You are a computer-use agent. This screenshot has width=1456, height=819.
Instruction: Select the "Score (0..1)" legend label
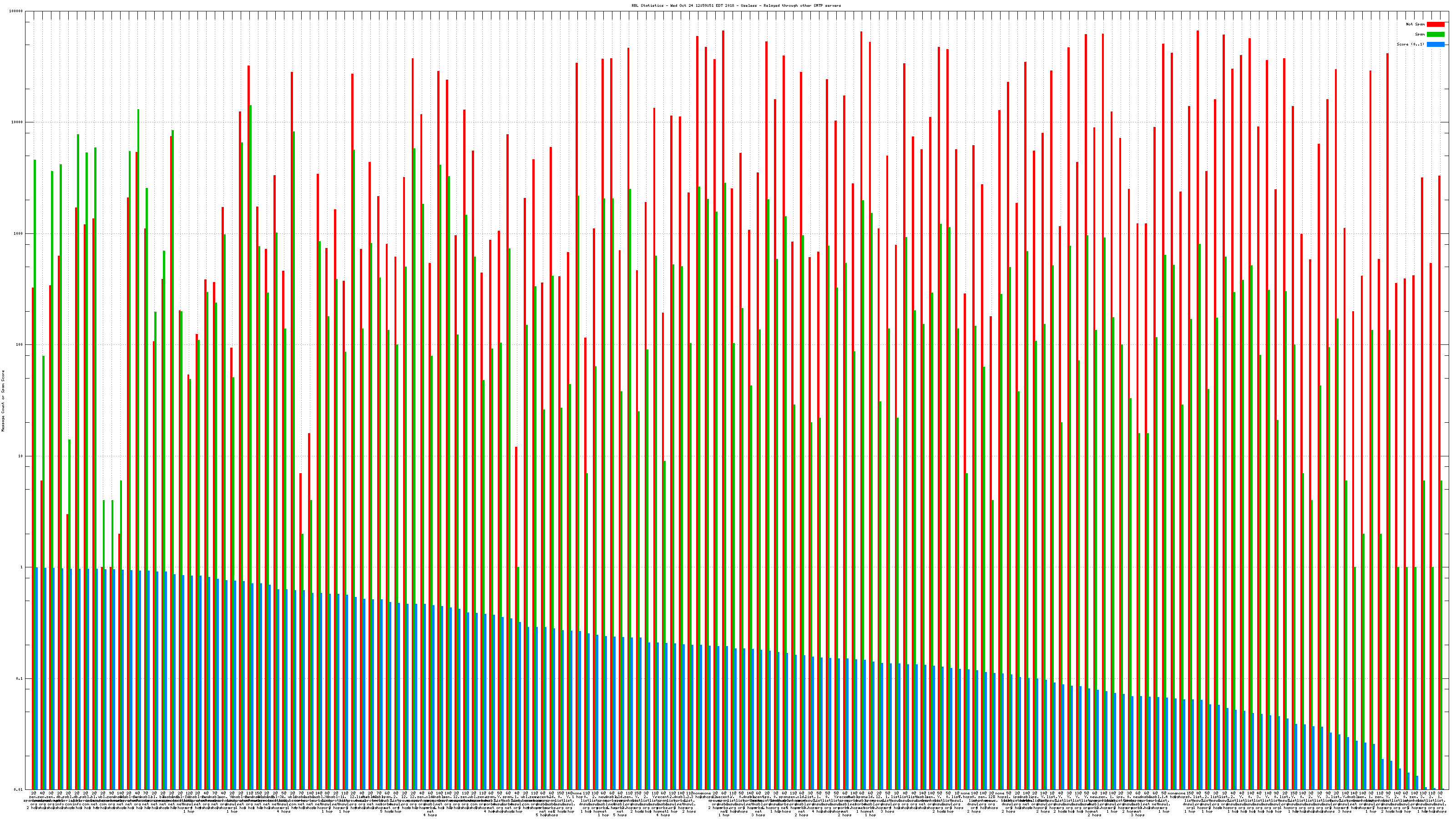tap(1410, 44)
